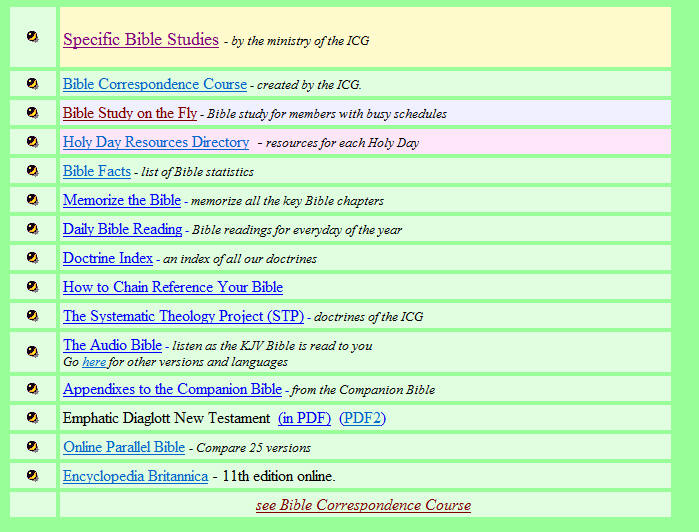This screenshot has width=699, height=532.
Task: Click bullet icon beside Bible Correspondence Course
Action: [33, 84]
